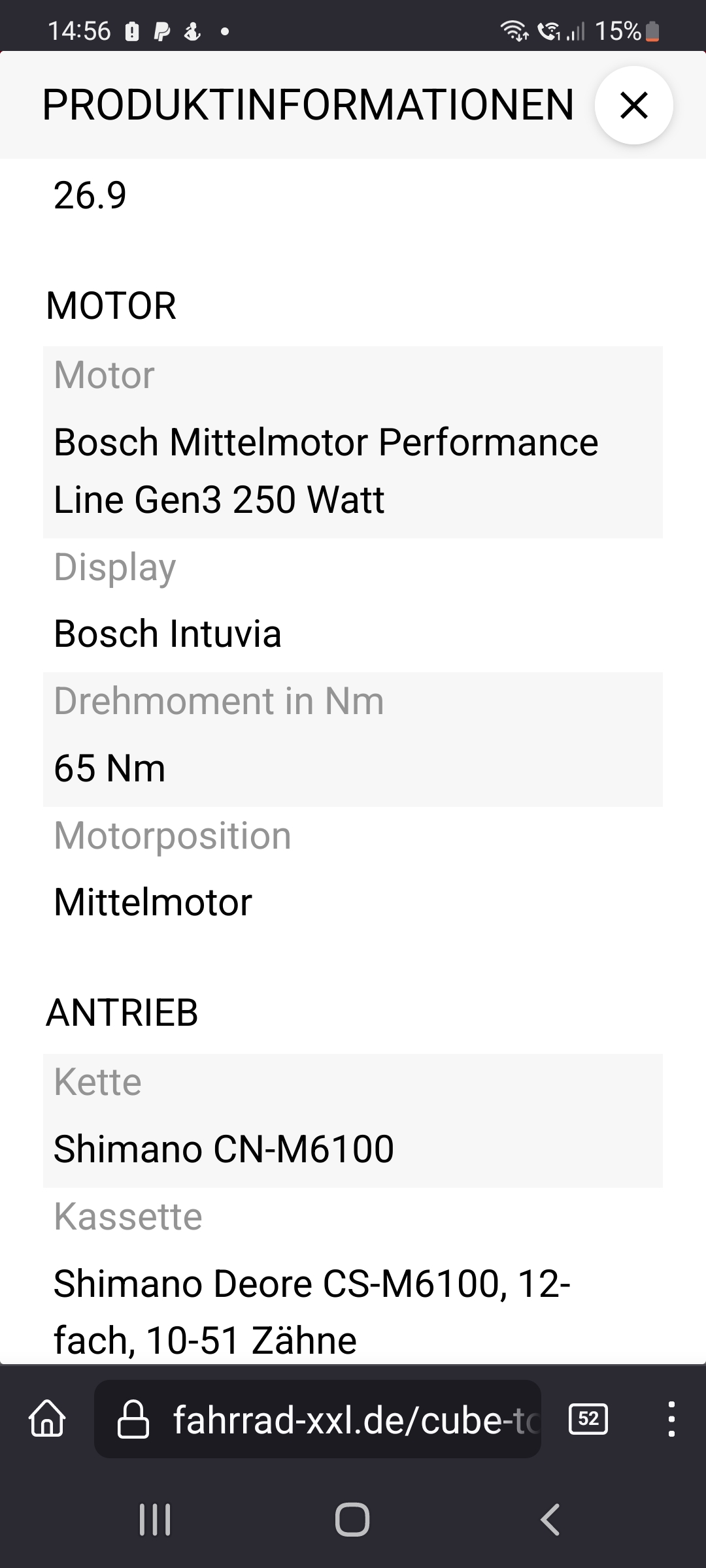Tap the browser home icon
The image size is (706, 1568).
[x=47, y=1418]
